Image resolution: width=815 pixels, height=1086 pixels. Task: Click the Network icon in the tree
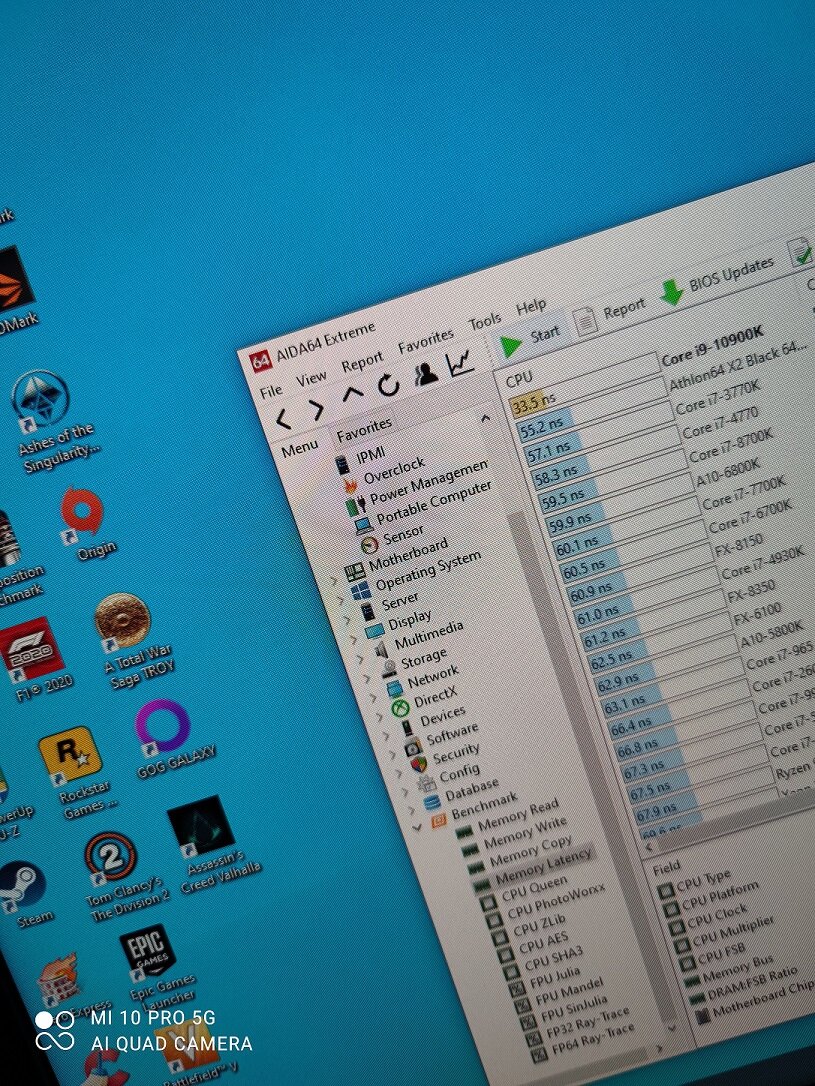click(395, 688)
